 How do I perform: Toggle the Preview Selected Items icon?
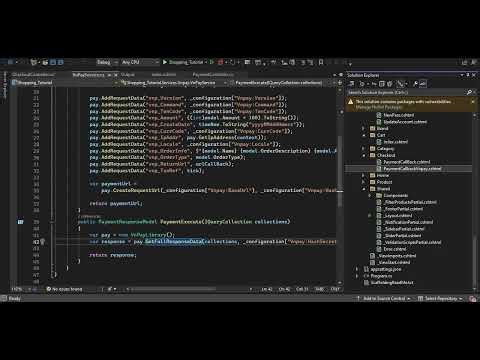coord(423,84)
